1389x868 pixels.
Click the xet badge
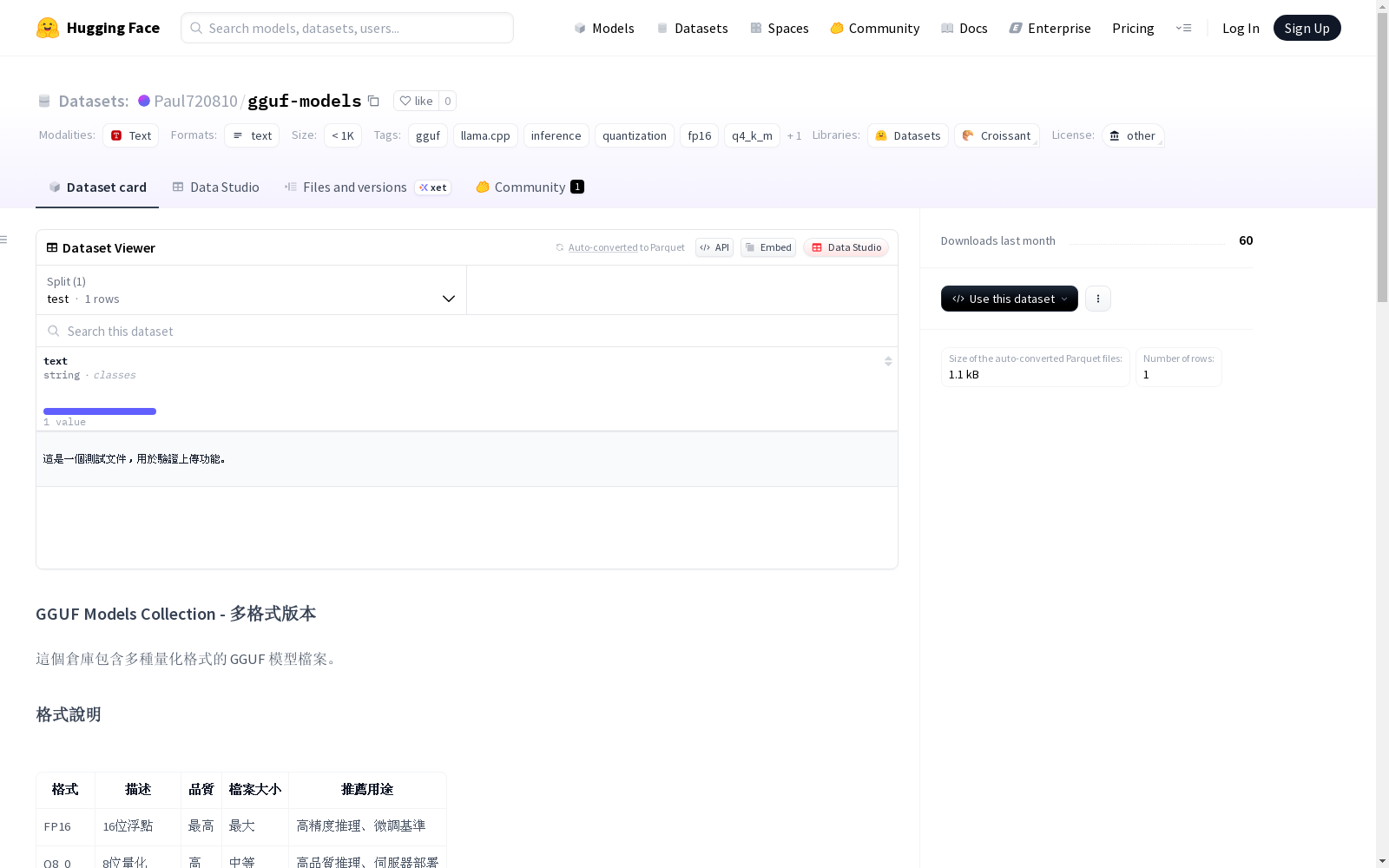click(x=432, y=187)
